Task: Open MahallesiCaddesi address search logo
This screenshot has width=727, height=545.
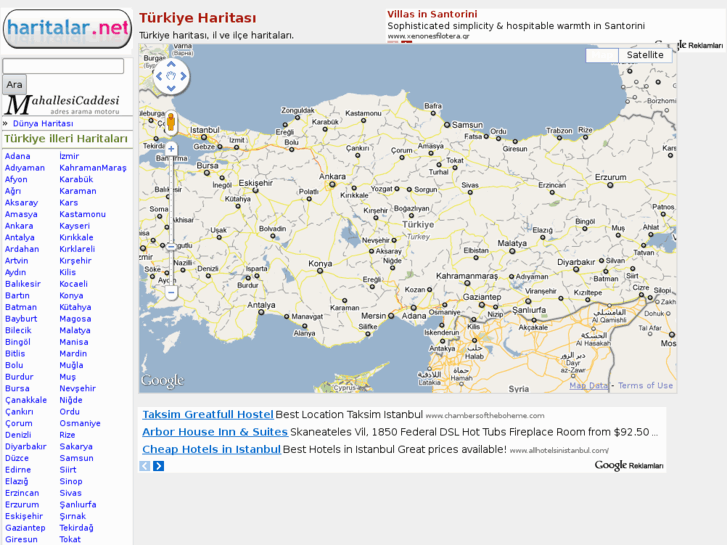Action: (x=63, y=105)
